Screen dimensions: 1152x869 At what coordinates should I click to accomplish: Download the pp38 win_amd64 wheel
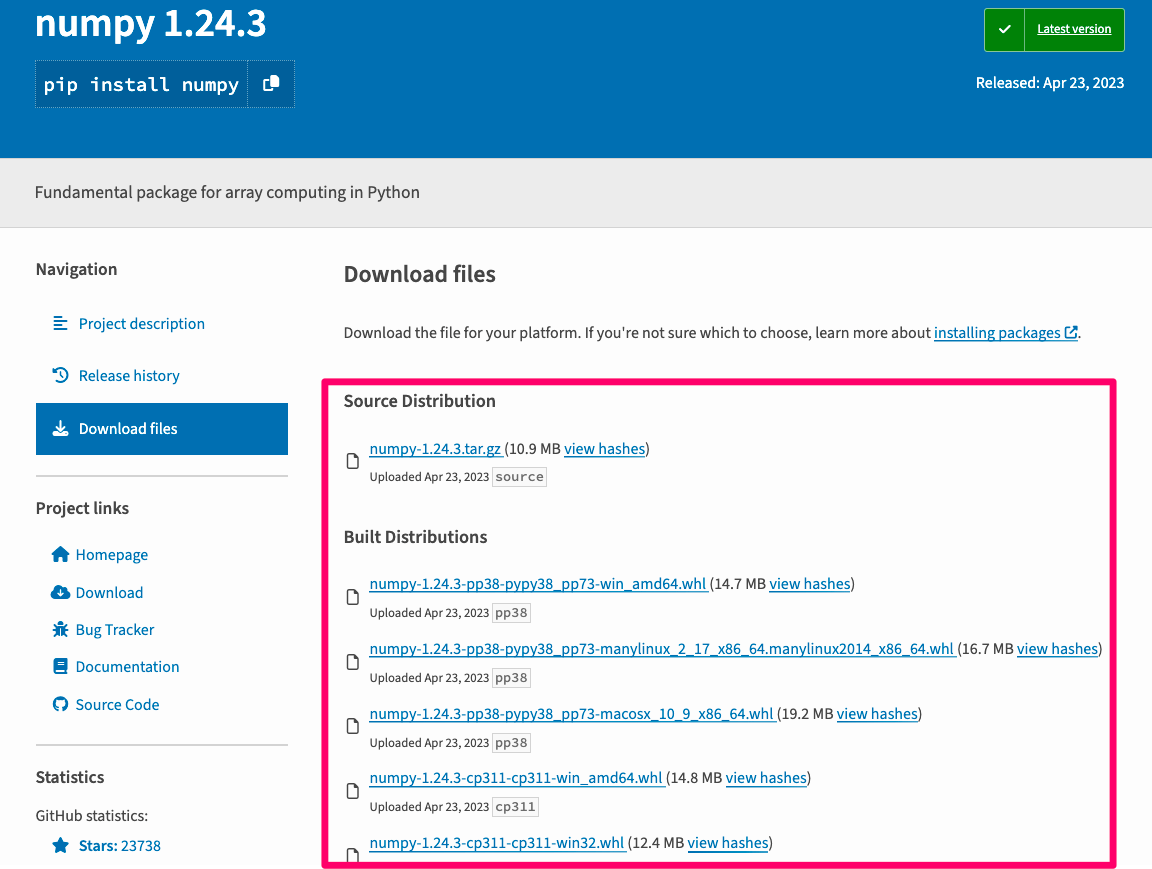pos(538,584)
